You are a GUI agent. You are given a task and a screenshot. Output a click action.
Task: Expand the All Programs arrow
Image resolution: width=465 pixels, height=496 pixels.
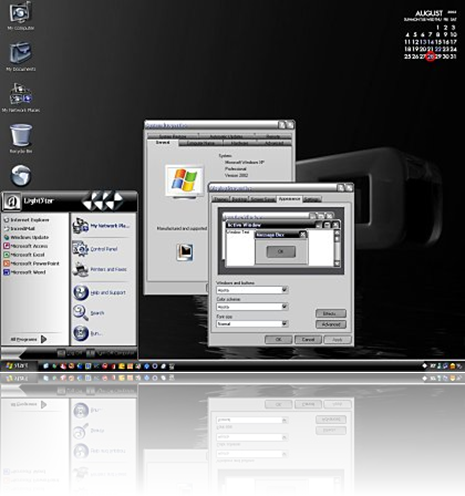pyautogui.click(x=44, y=339)
